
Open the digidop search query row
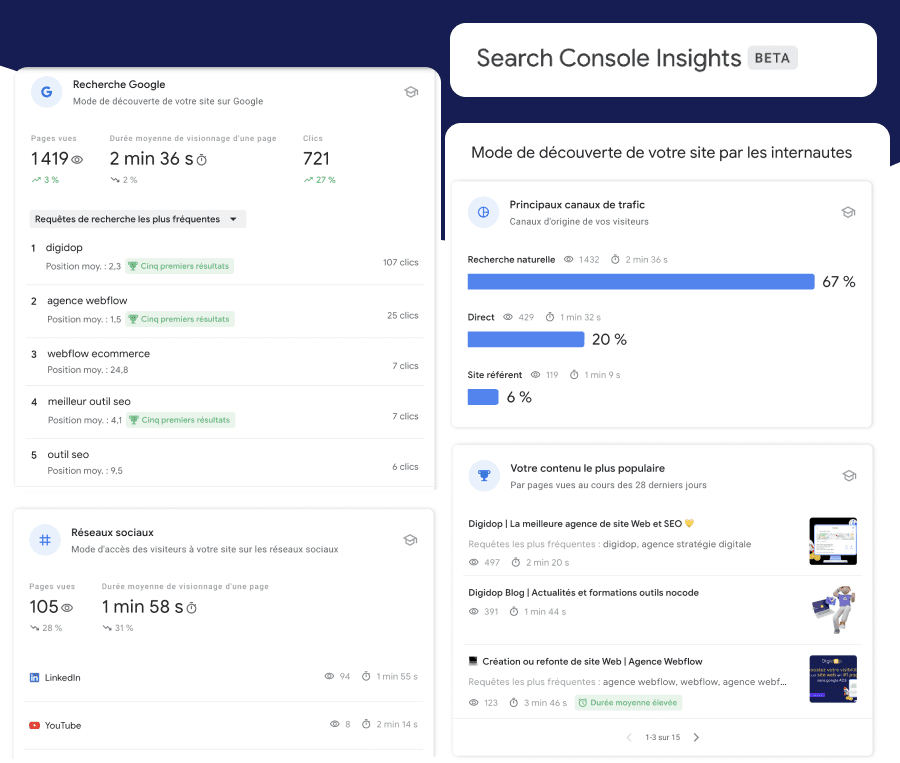pyautogui.click(x=225, y=257)
